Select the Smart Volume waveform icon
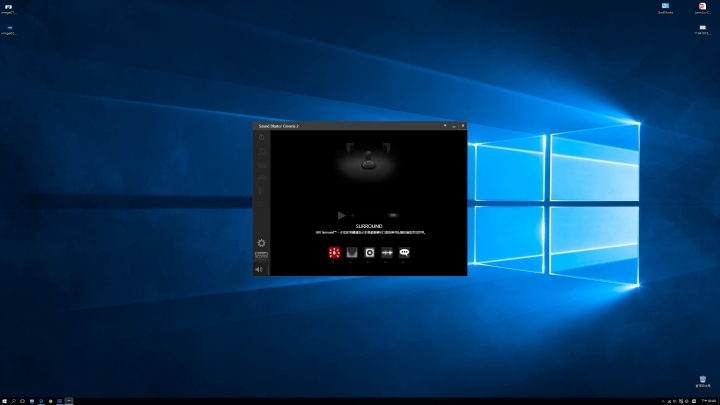Screen dimensions: 720x405 tap(387, 252)
